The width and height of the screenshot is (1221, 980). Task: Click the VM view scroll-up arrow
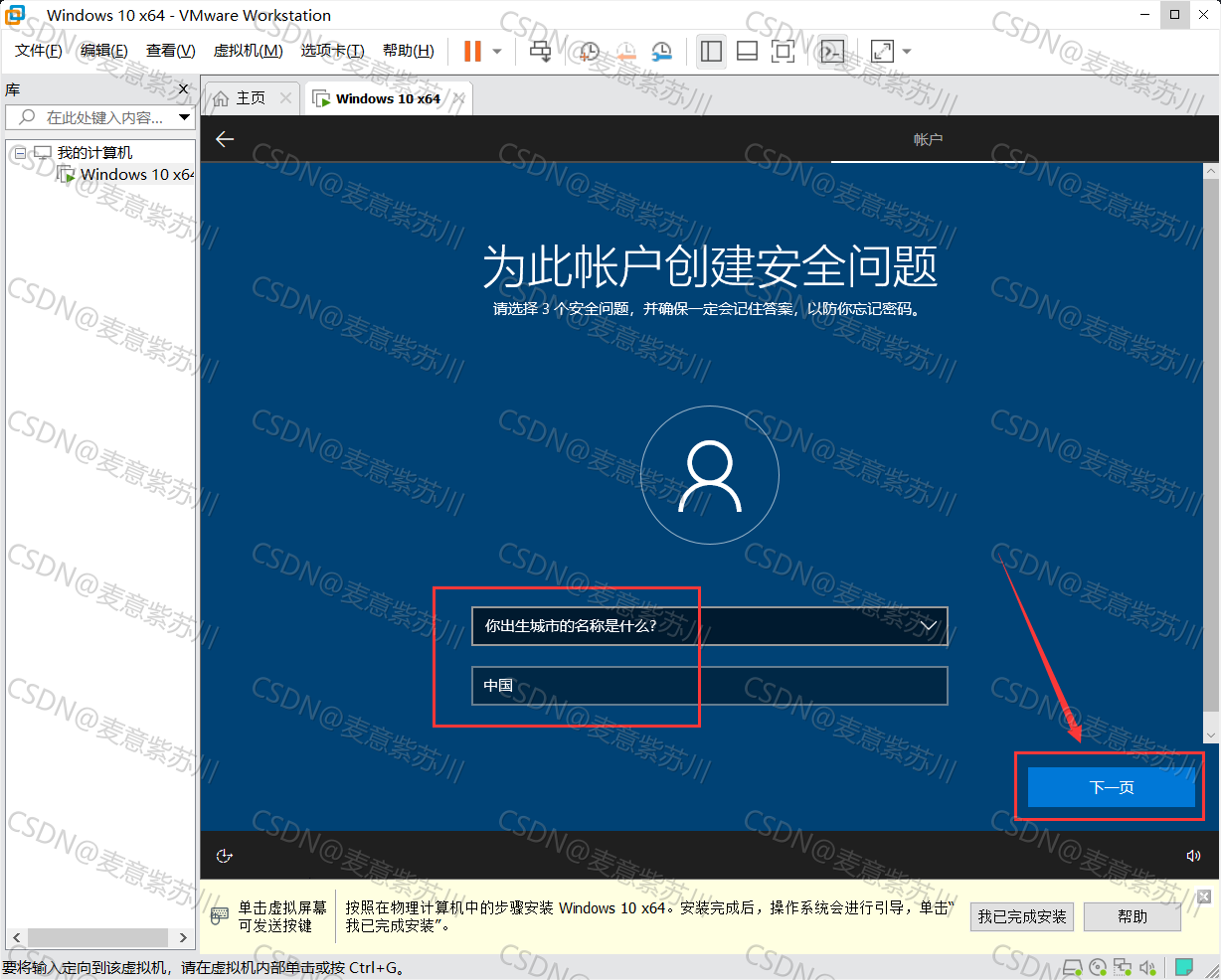[x=1210, y=171]
